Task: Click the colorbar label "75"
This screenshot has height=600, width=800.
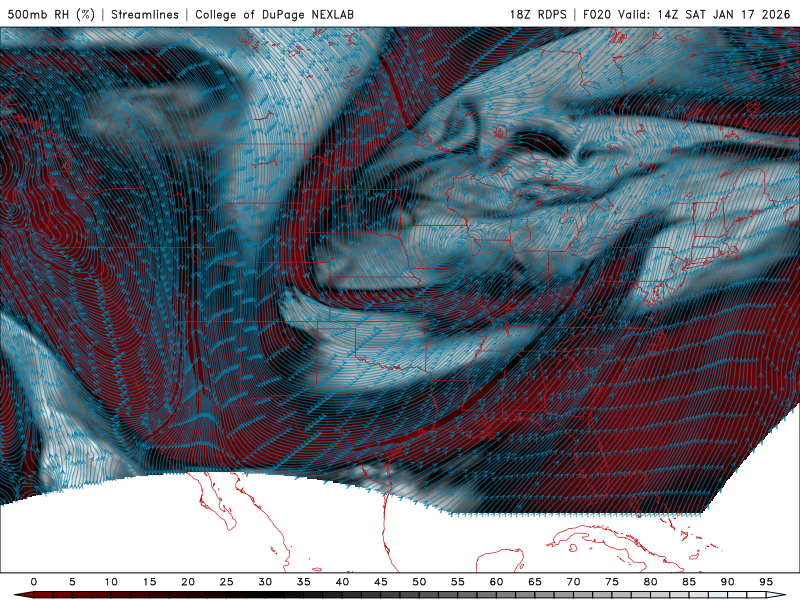Action: pos(612,582)
